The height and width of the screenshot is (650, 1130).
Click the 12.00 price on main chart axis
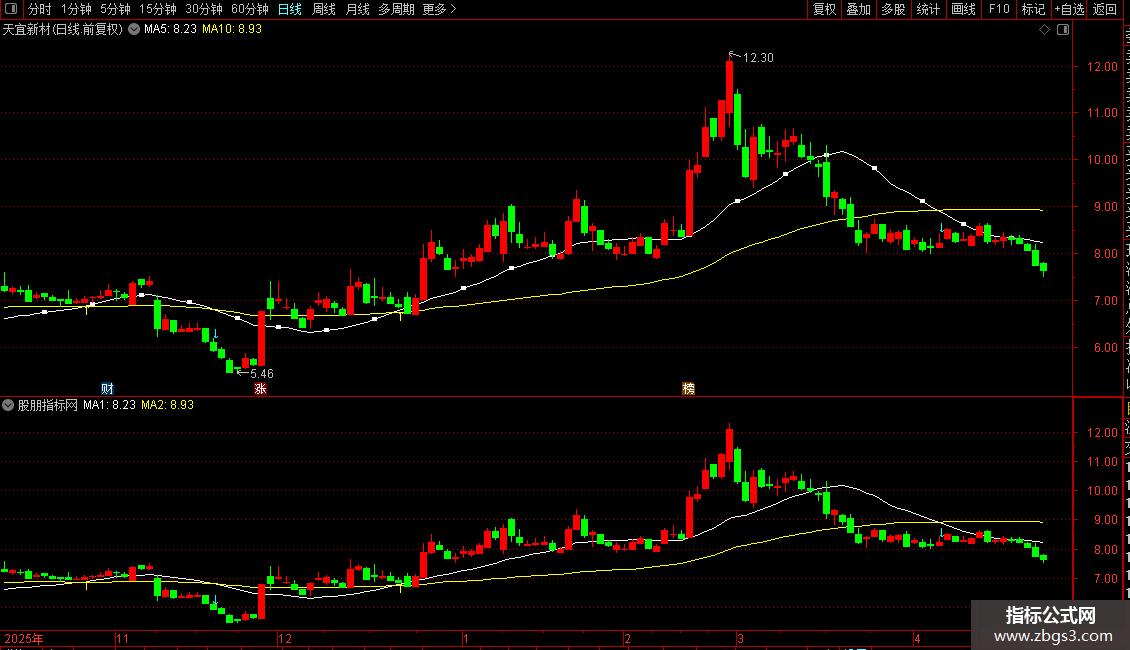pyautogui.click(x=1102, y=66)
